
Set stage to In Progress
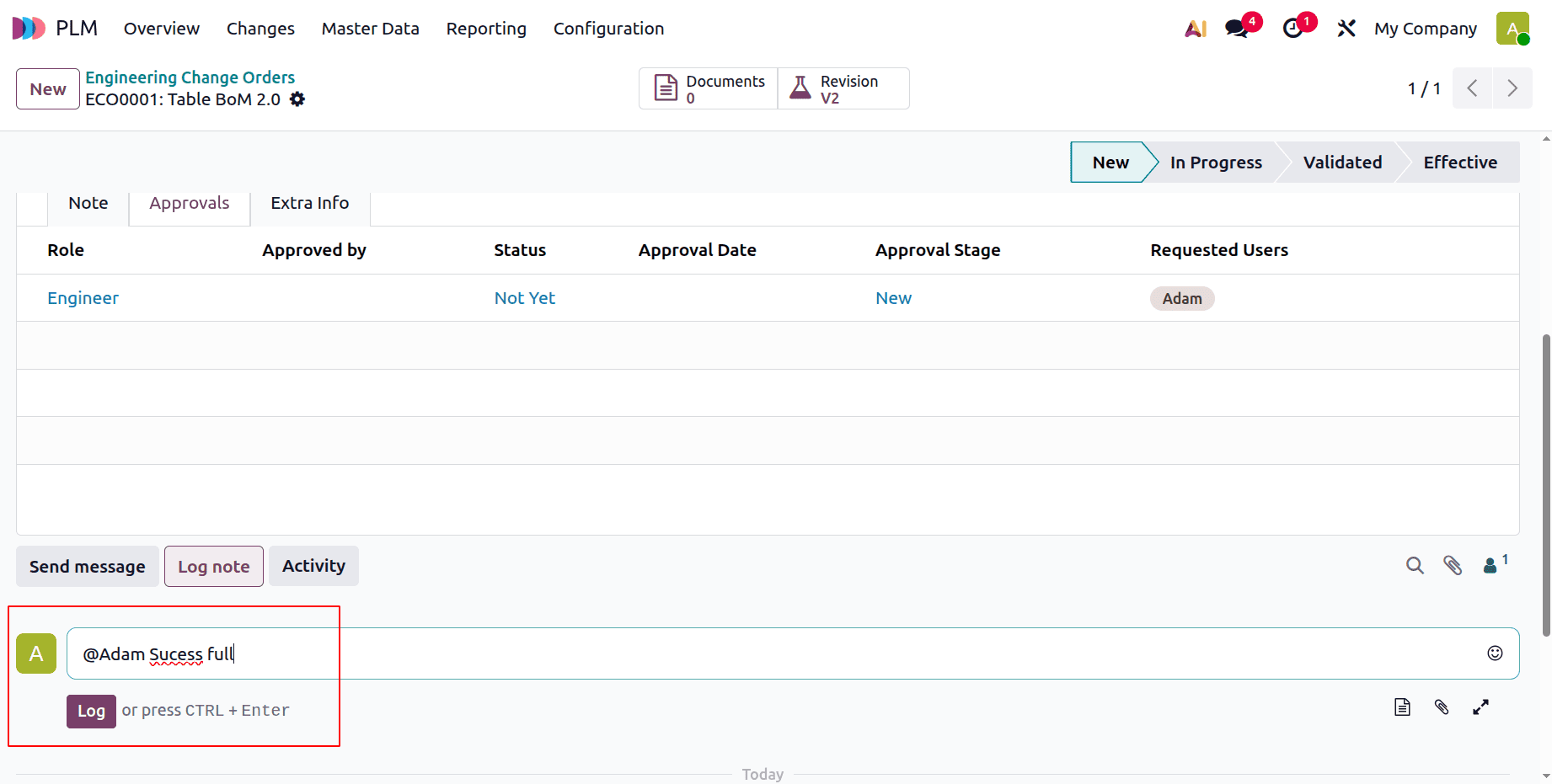[1216, 163]
